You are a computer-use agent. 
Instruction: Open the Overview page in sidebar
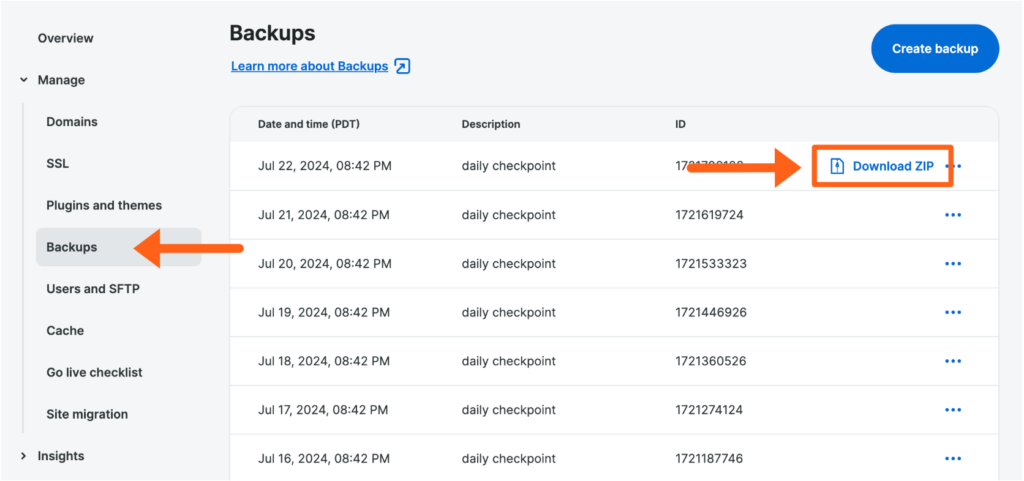click(65, 38)
